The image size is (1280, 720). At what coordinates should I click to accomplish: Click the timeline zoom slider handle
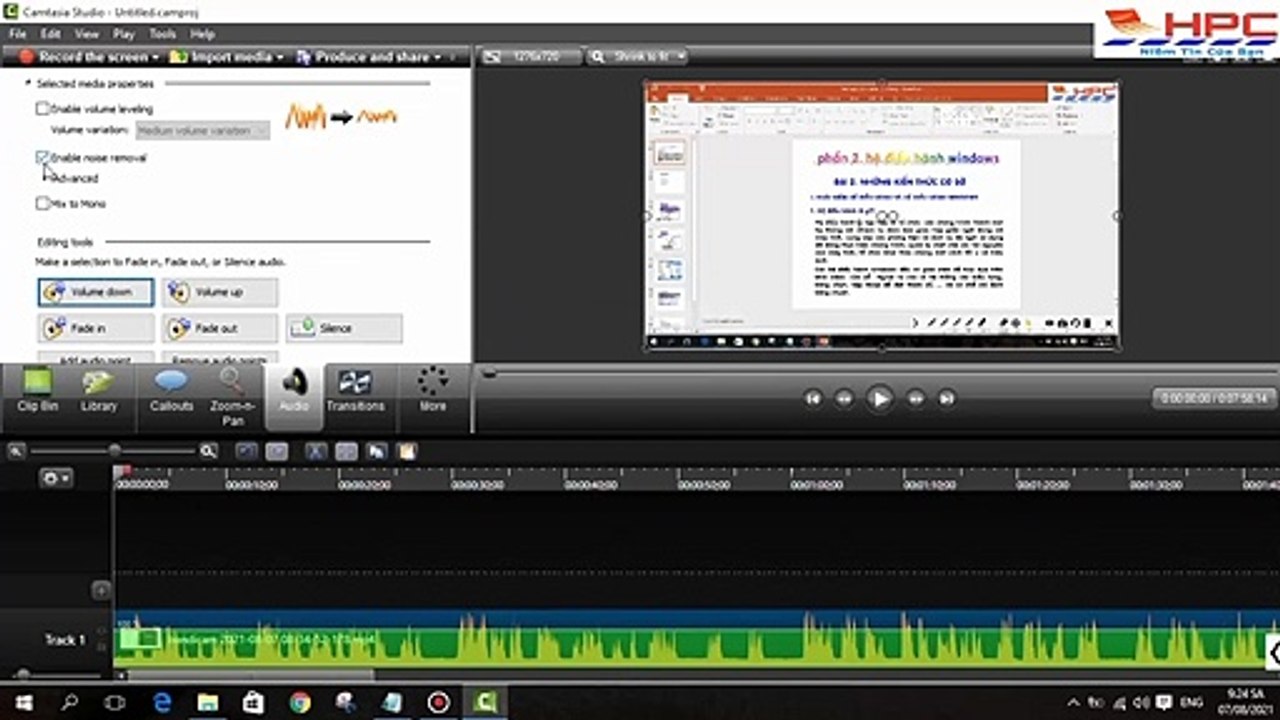[x=115, y=451]
